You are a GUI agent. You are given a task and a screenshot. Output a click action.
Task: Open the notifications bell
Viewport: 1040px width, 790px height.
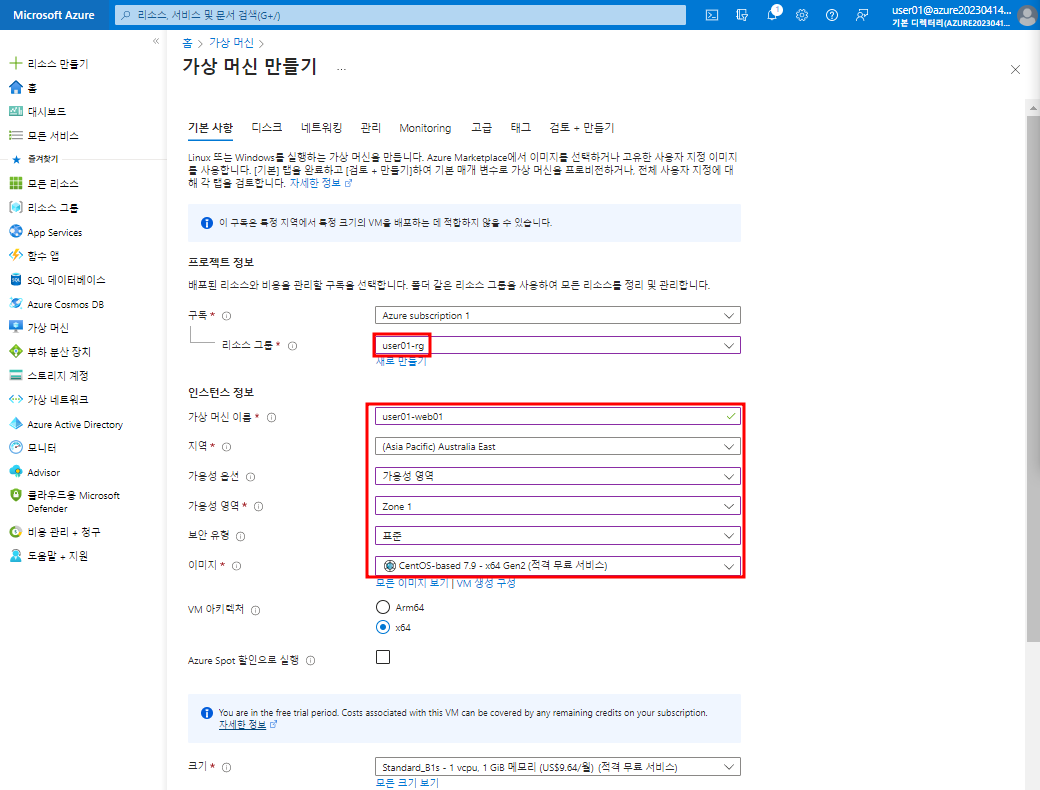point(772,15)
